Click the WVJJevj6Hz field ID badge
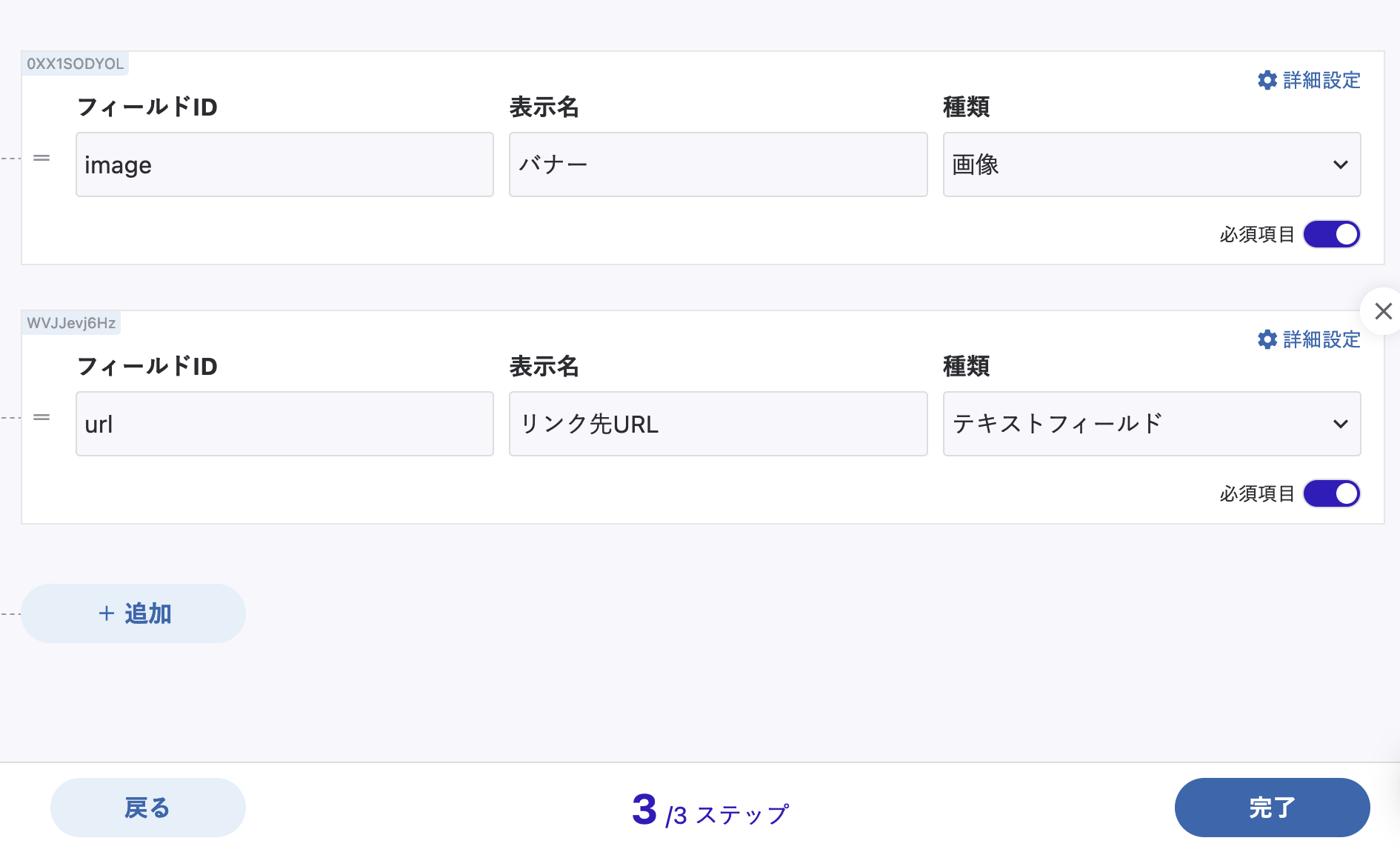This screenshot has width=1400, height=852. (70, 322)
